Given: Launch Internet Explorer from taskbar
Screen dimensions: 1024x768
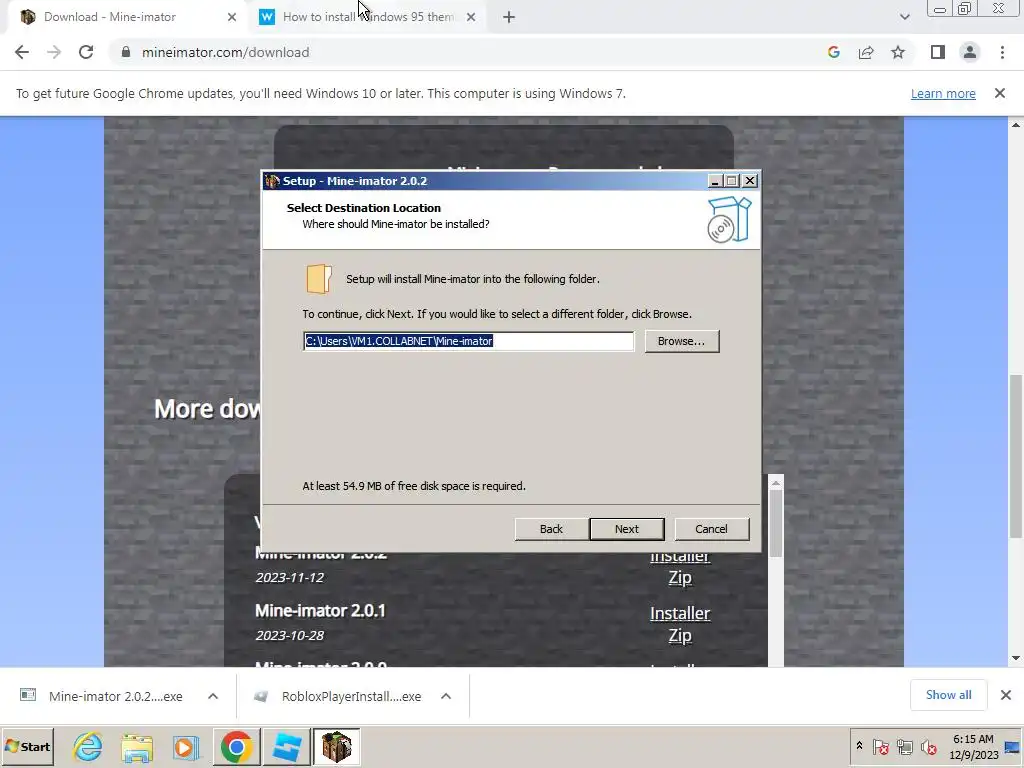Looking at the screenshot, I should point(88,746).
